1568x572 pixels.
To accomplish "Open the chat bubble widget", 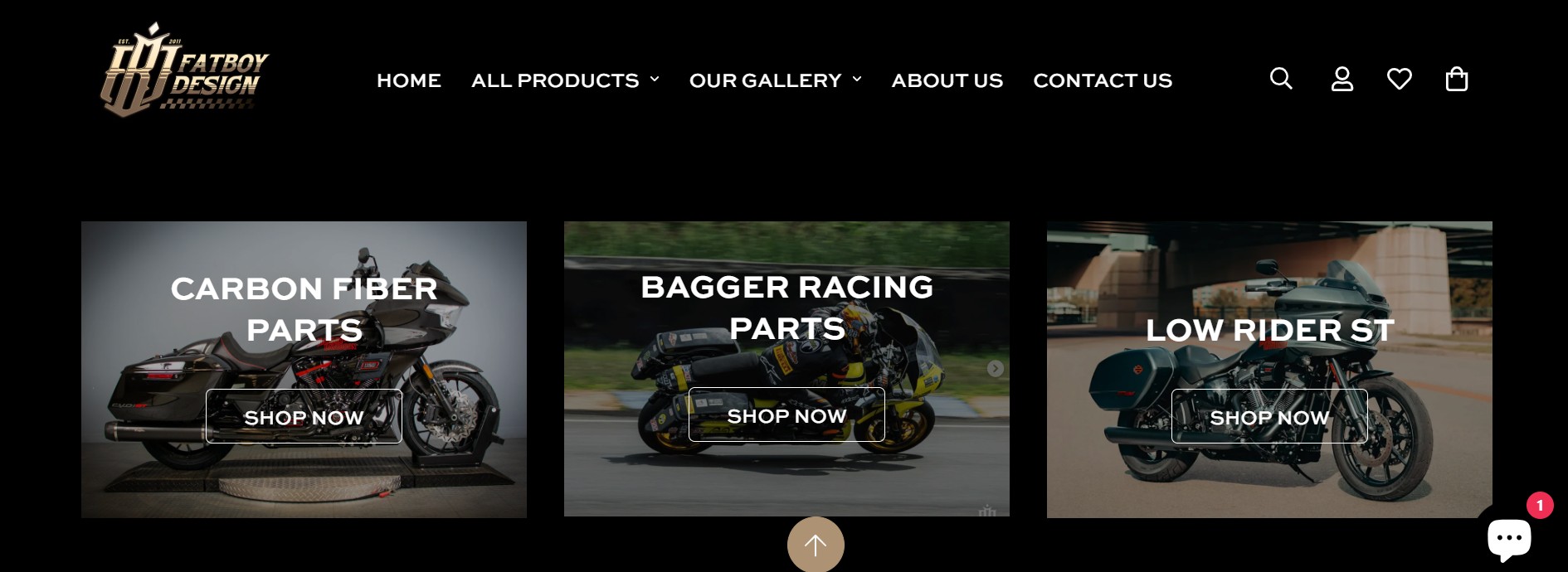I will point(1508,539).
